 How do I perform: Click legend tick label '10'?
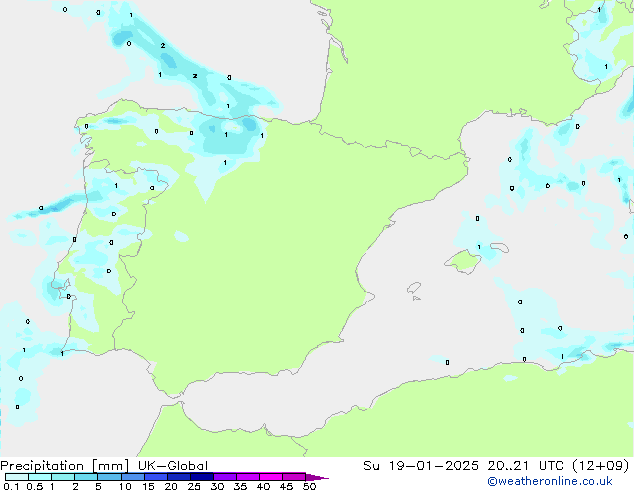pyautogui.click(x=125, y=486)
